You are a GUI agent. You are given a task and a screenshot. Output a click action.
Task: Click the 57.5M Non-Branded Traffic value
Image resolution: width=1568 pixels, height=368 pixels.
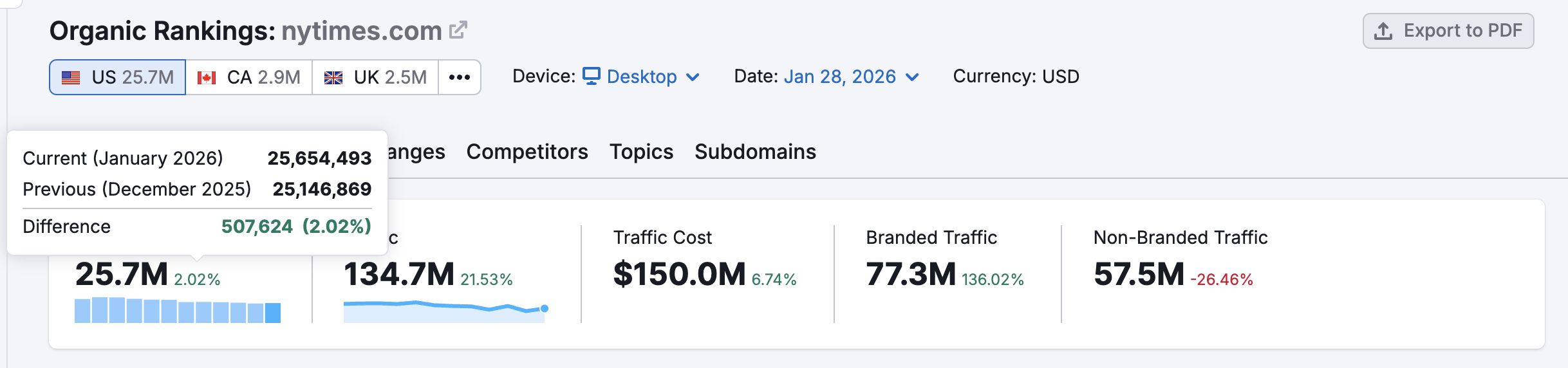(1139, 274)
